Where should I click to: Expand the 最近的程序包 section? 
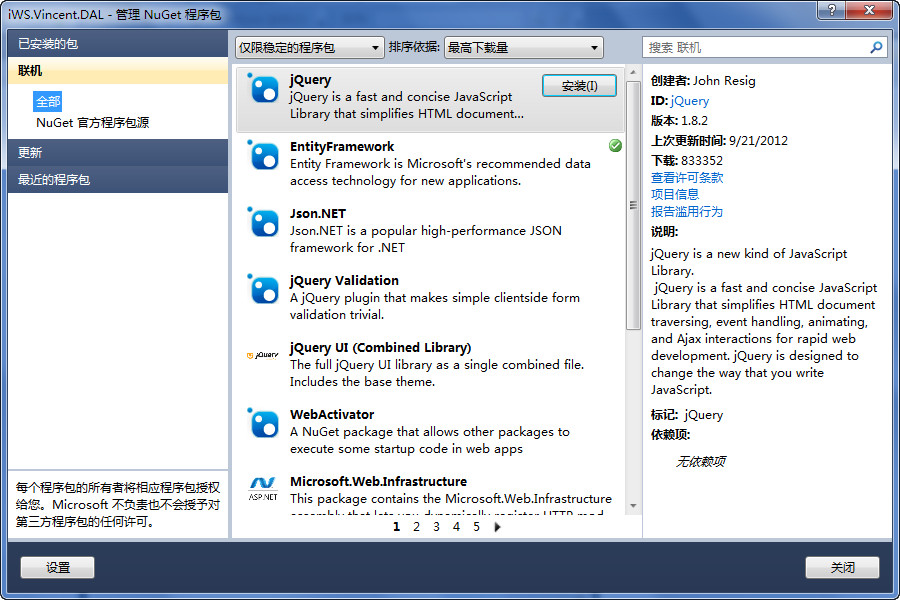tap(118, 180)
